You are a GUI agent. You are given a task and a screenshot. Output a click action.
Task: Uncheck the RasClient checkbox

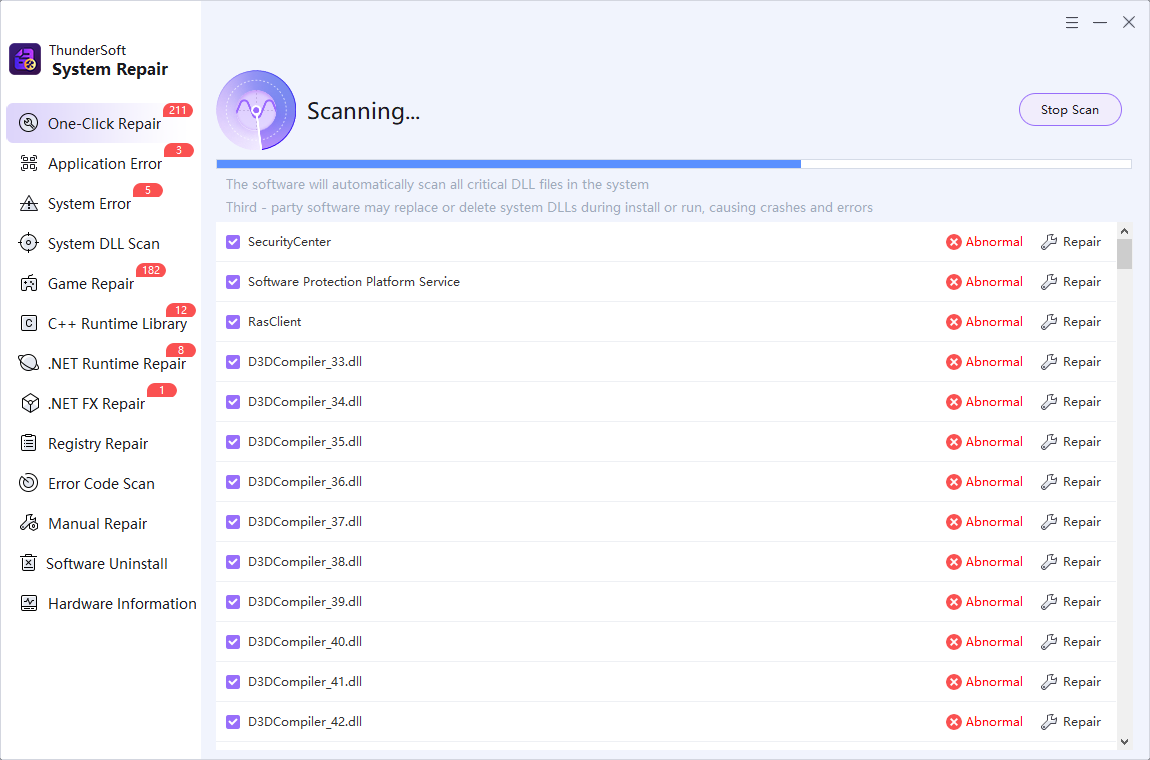pos(233,322)
